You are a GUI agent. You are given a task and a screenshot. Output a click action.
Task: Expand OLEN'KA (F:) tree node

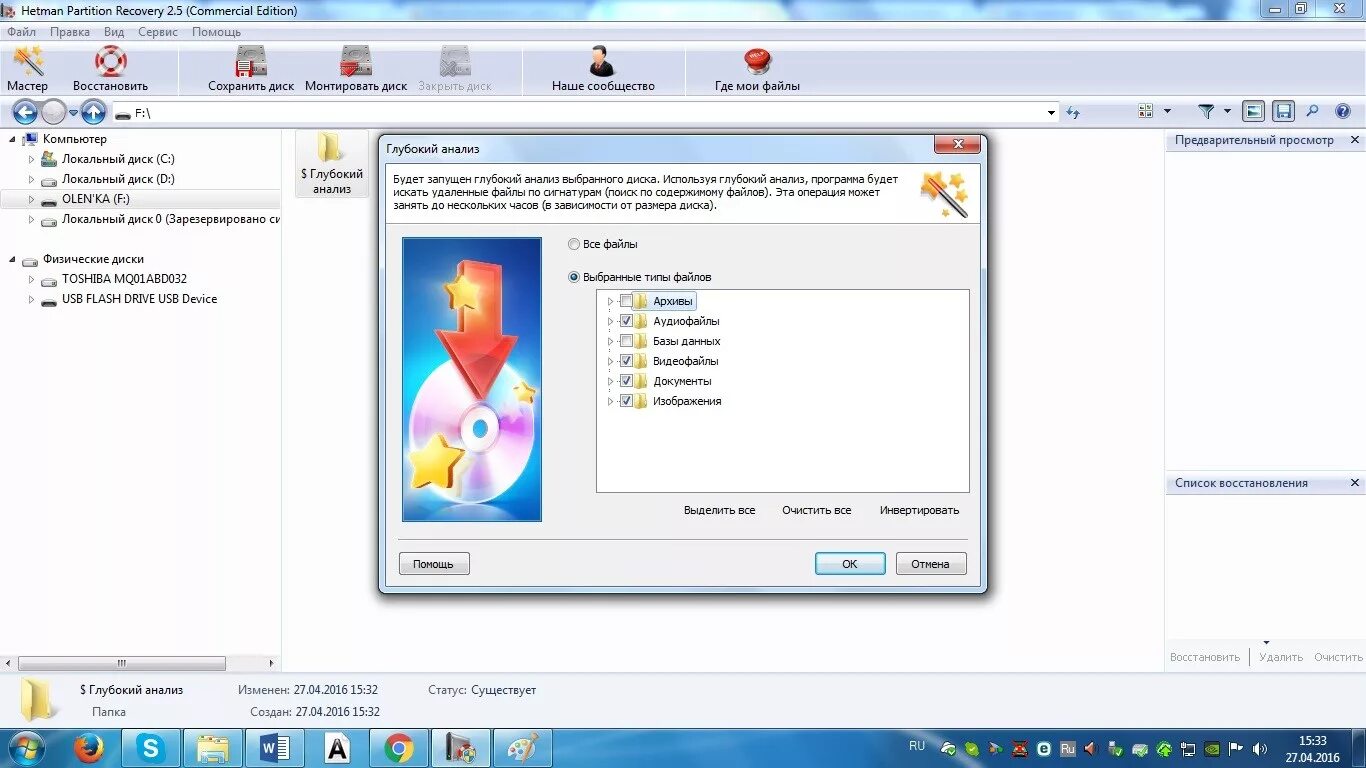(31, 199)
